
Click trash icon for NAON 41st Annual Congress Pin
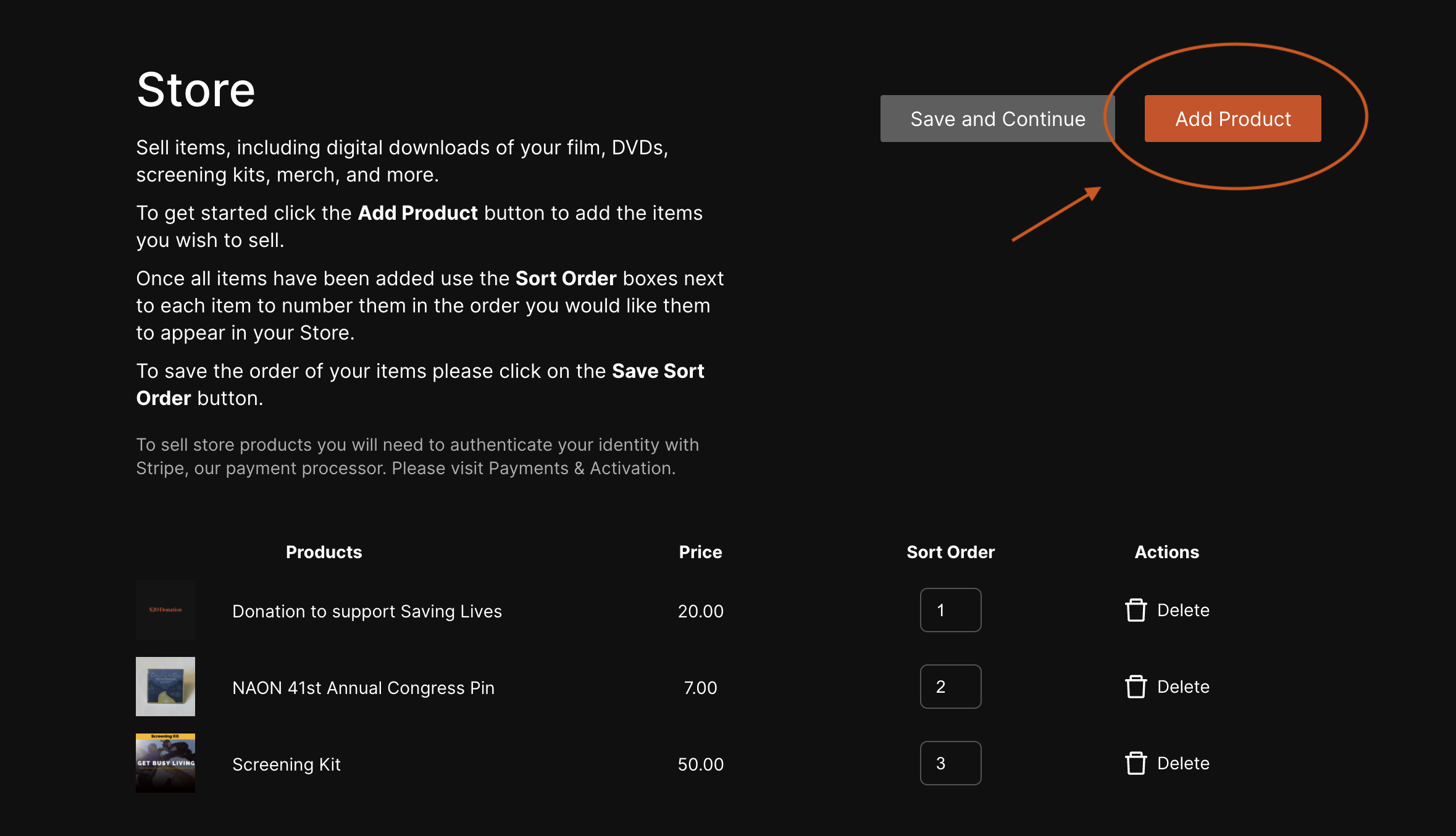1136,687
